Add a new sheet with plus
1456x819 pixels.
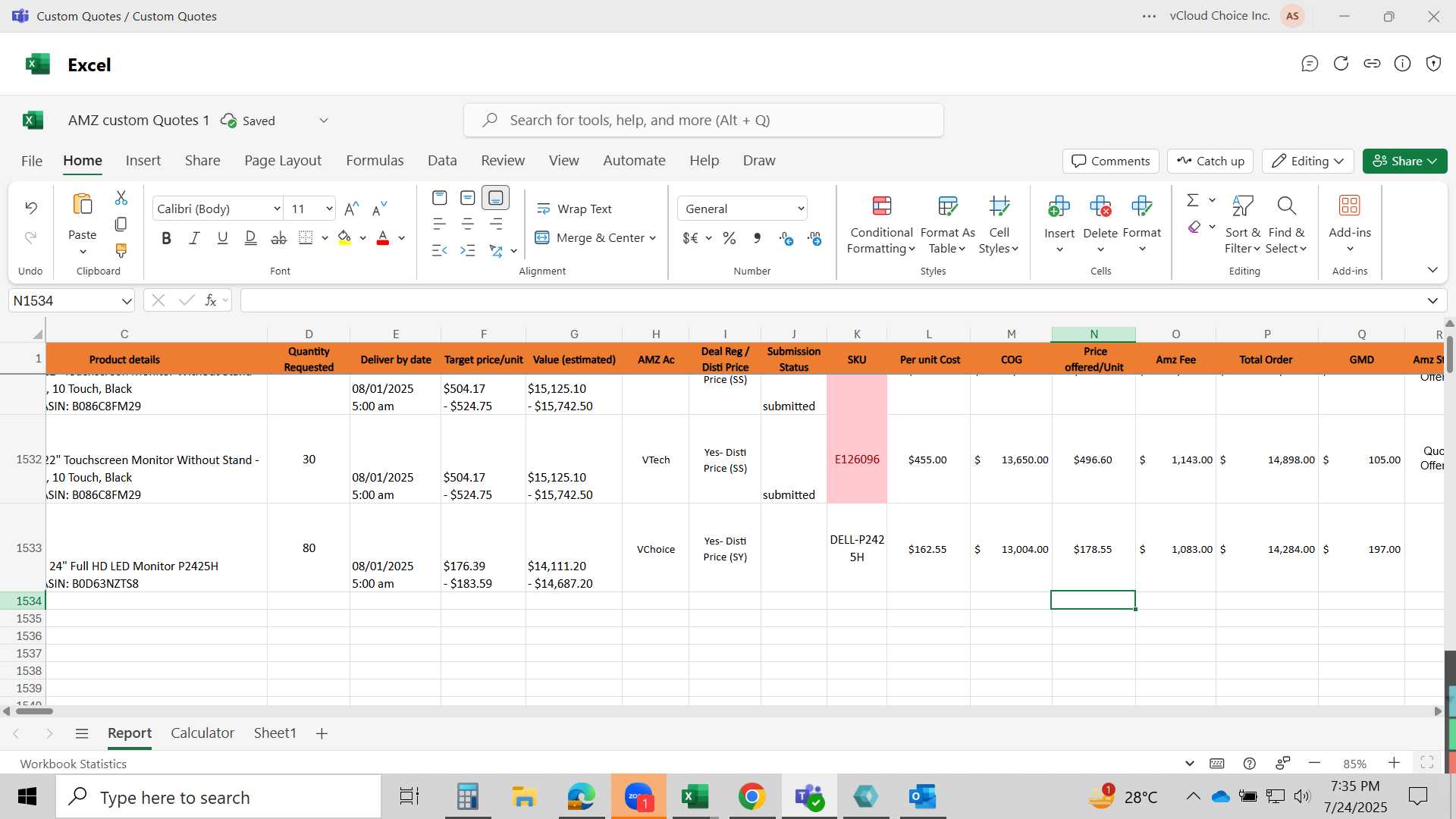[322, 733]
